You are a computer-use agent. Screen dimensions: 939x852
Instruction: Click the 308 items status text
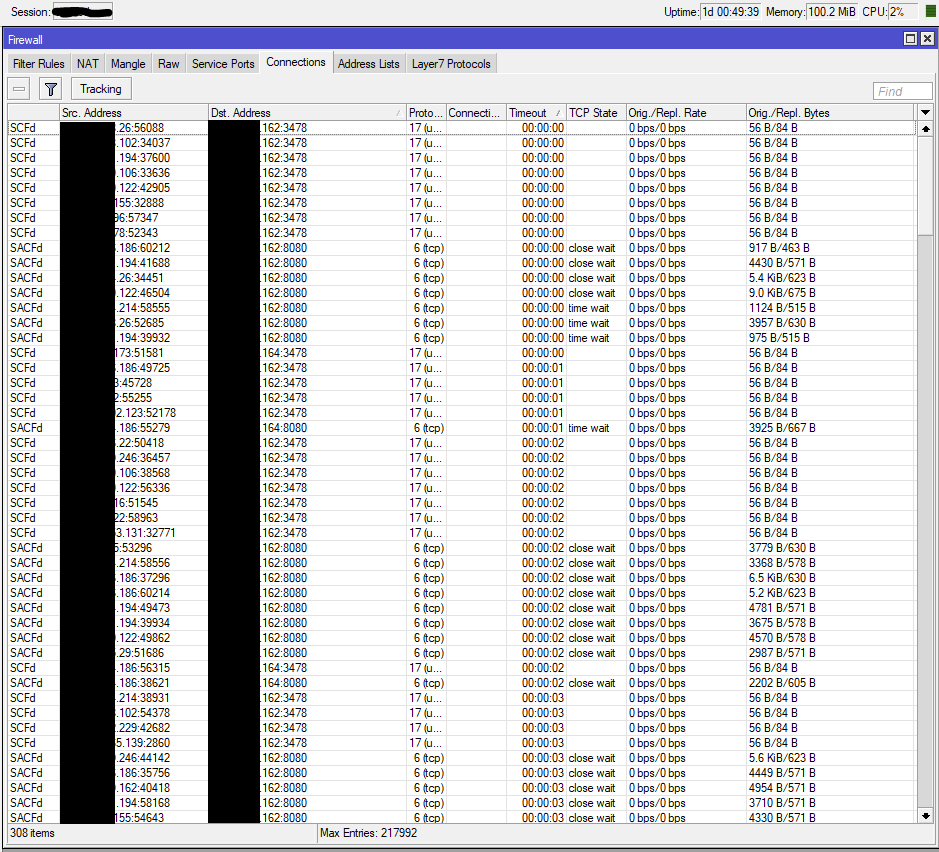pos(32,833)
